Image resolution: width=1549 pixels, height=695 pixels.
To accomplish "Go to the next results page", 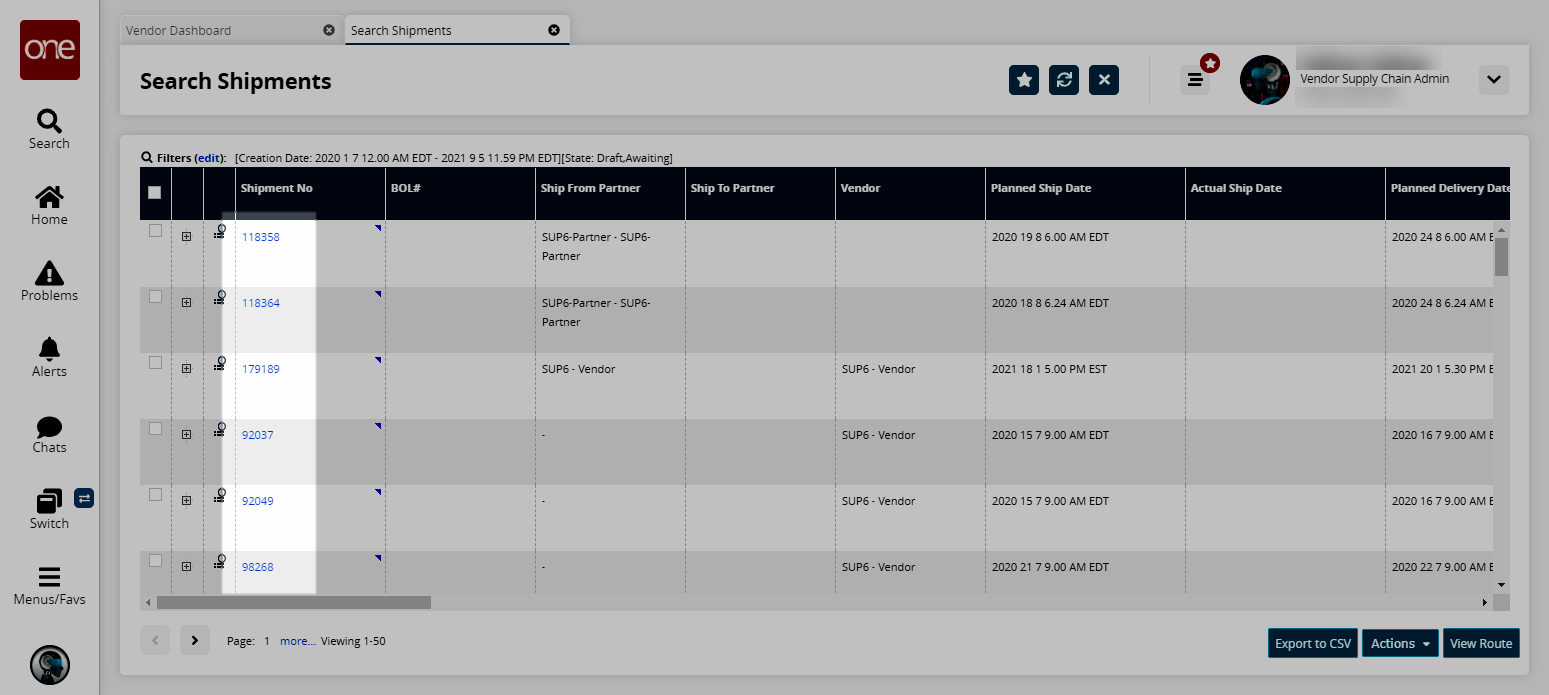I will click(195, 640).
